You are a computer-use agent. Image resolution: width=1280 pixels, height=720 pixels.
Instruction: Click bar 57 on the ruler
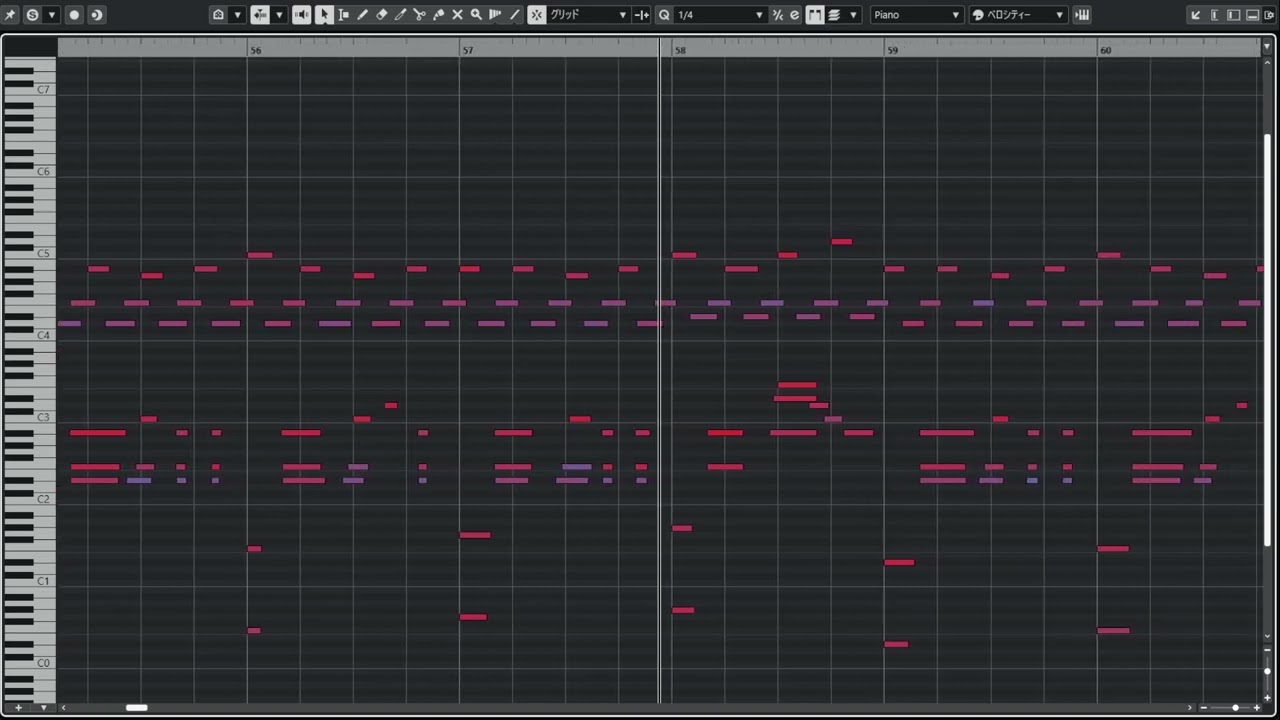point(468,50)
